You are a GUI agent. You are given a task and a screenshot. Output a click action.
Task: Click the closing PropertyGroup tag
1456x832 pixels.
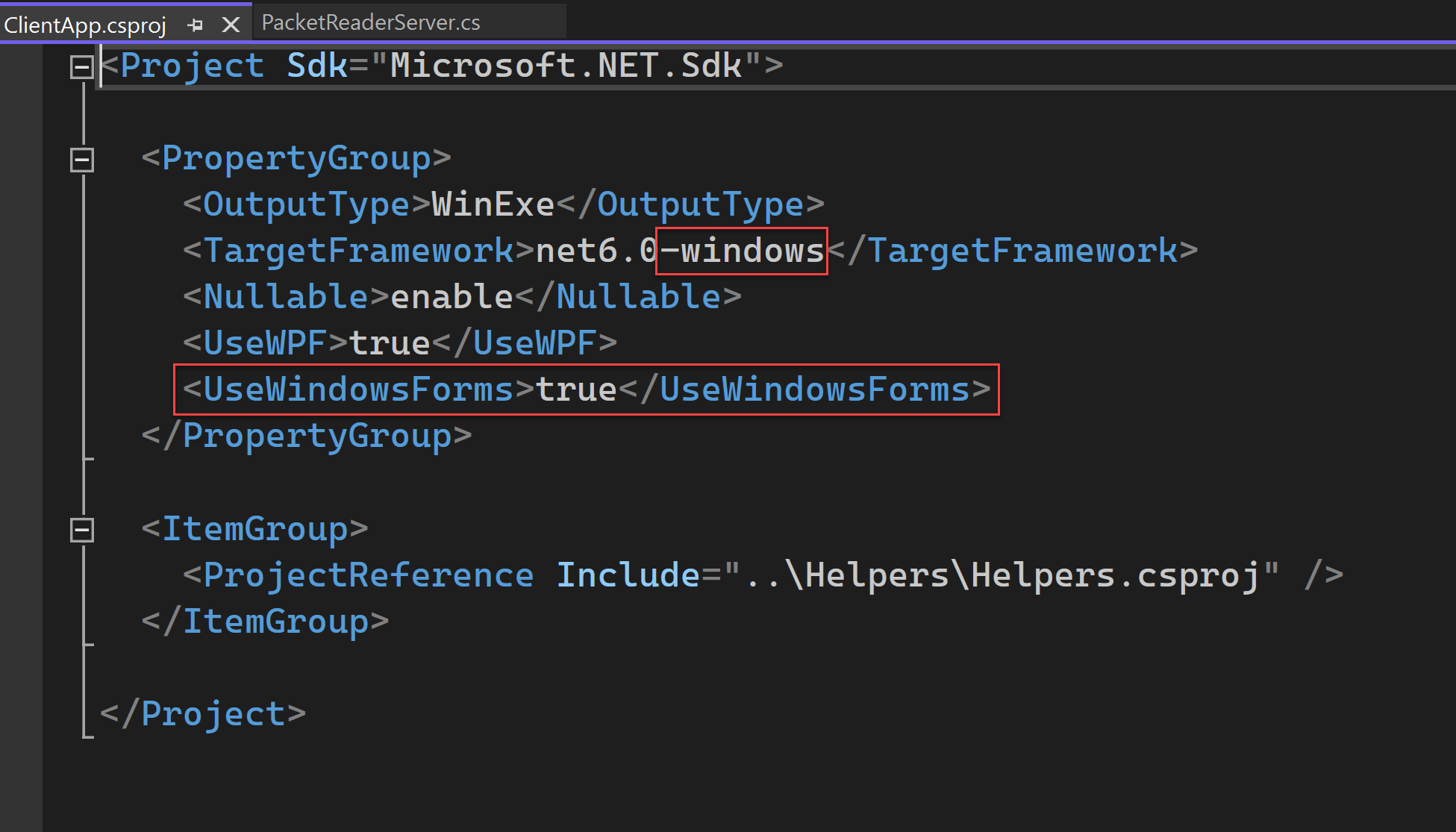click(x=304, y=435)
